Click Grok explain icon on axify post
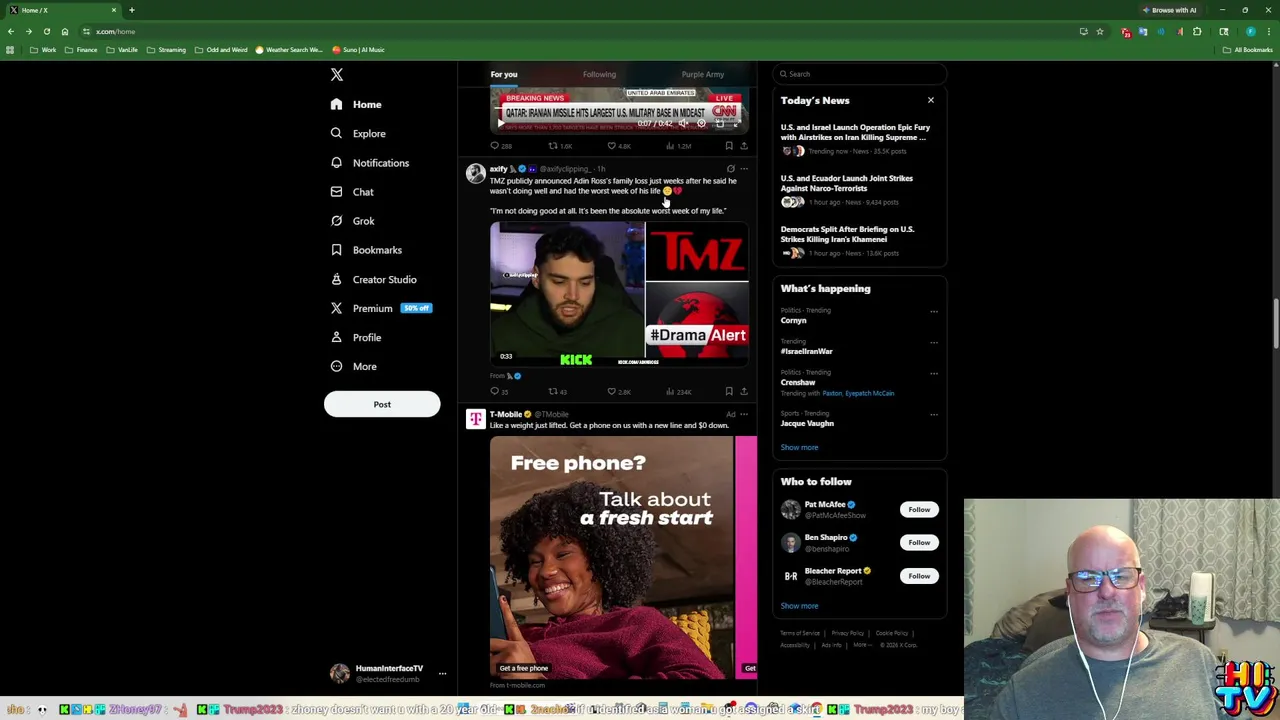 click(x=731, y=169)
